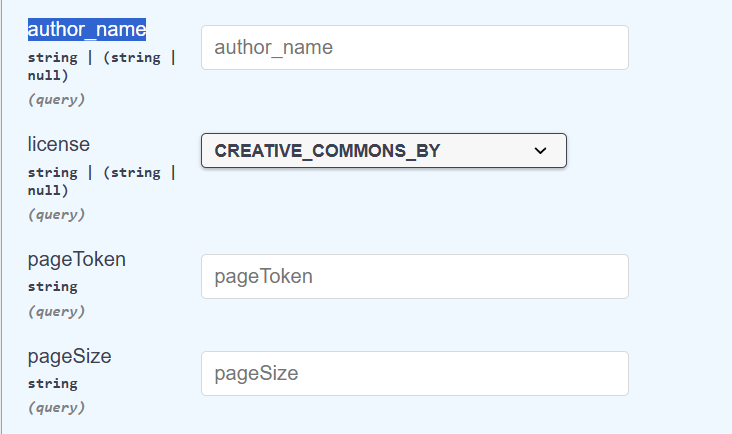Focus the author_name input field
This screenshot has width=732, height=434.
[x=414, y=48]
